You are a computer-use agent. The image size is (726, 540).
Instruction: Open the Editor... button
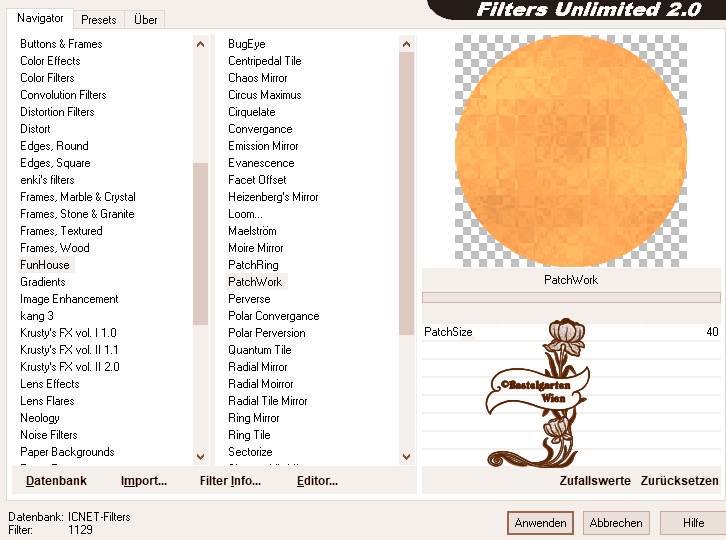pyautogui.click(x=317, y=481)
